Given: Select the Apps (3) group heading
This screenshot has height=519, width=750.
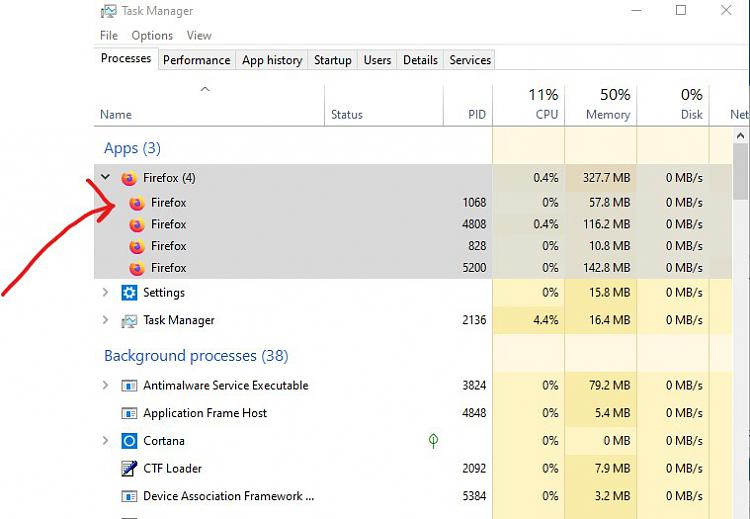Looking at the screenshot, I should [x=132, y=148].
